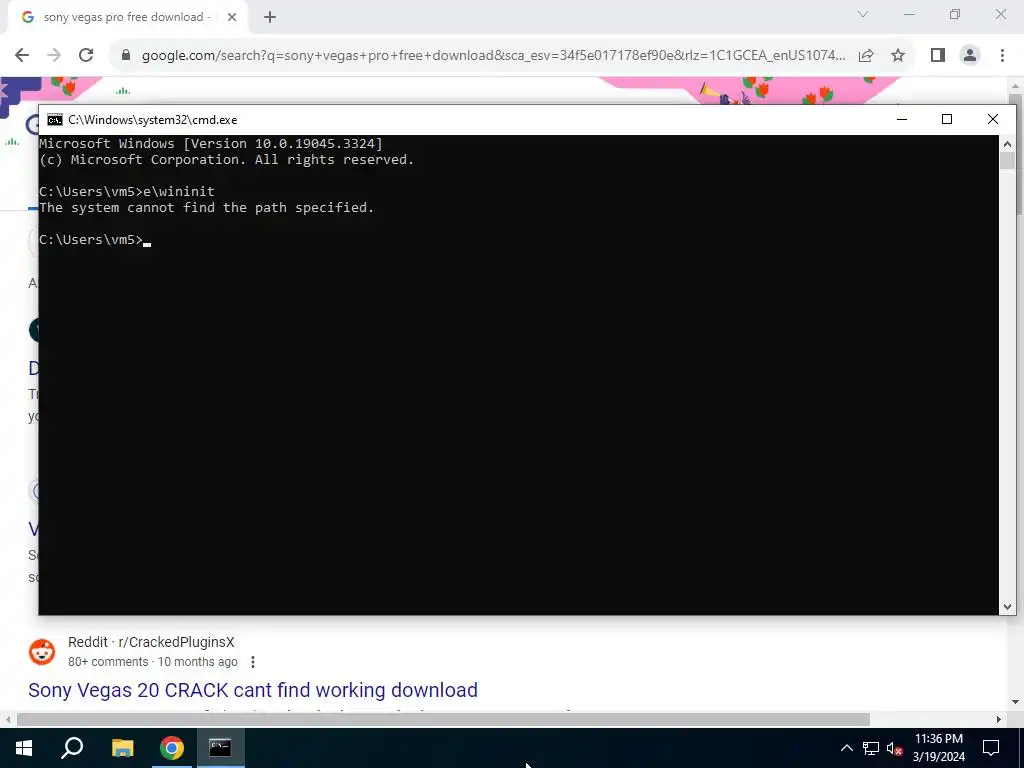Click inside the command prompt console area
The image size is (1024, 768).
click(x=519, y=375)
